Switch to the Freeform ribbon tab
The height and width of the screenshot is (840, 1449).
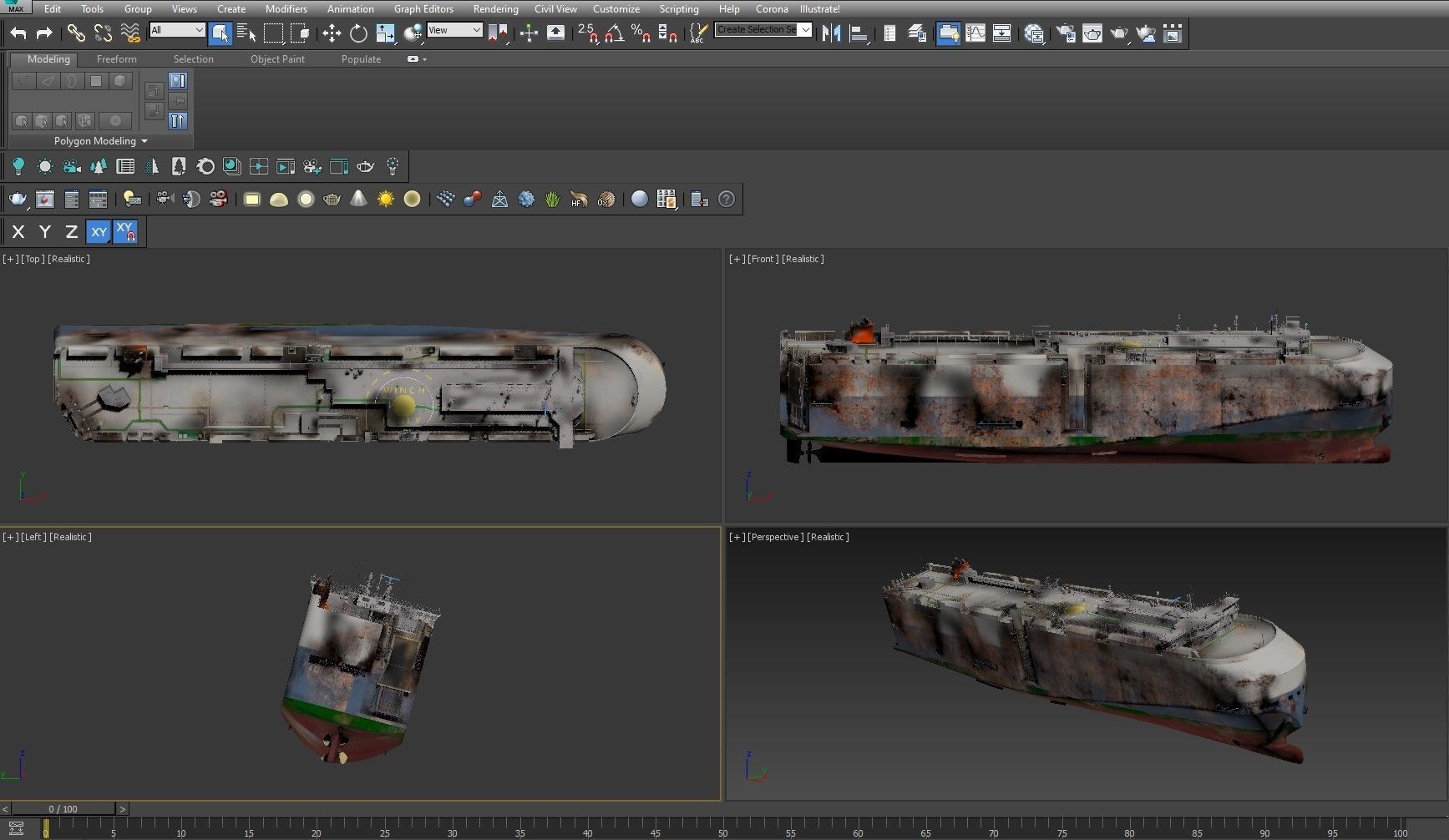pos(116,59)
